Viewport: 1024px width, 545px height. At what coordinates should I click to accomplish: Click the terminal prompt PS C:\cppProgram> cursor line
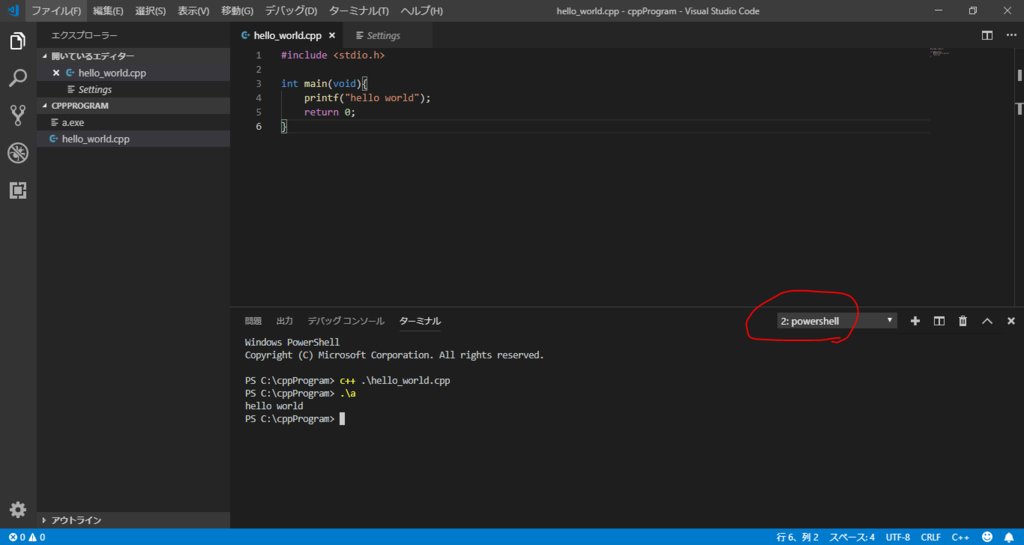coord(295,419)
